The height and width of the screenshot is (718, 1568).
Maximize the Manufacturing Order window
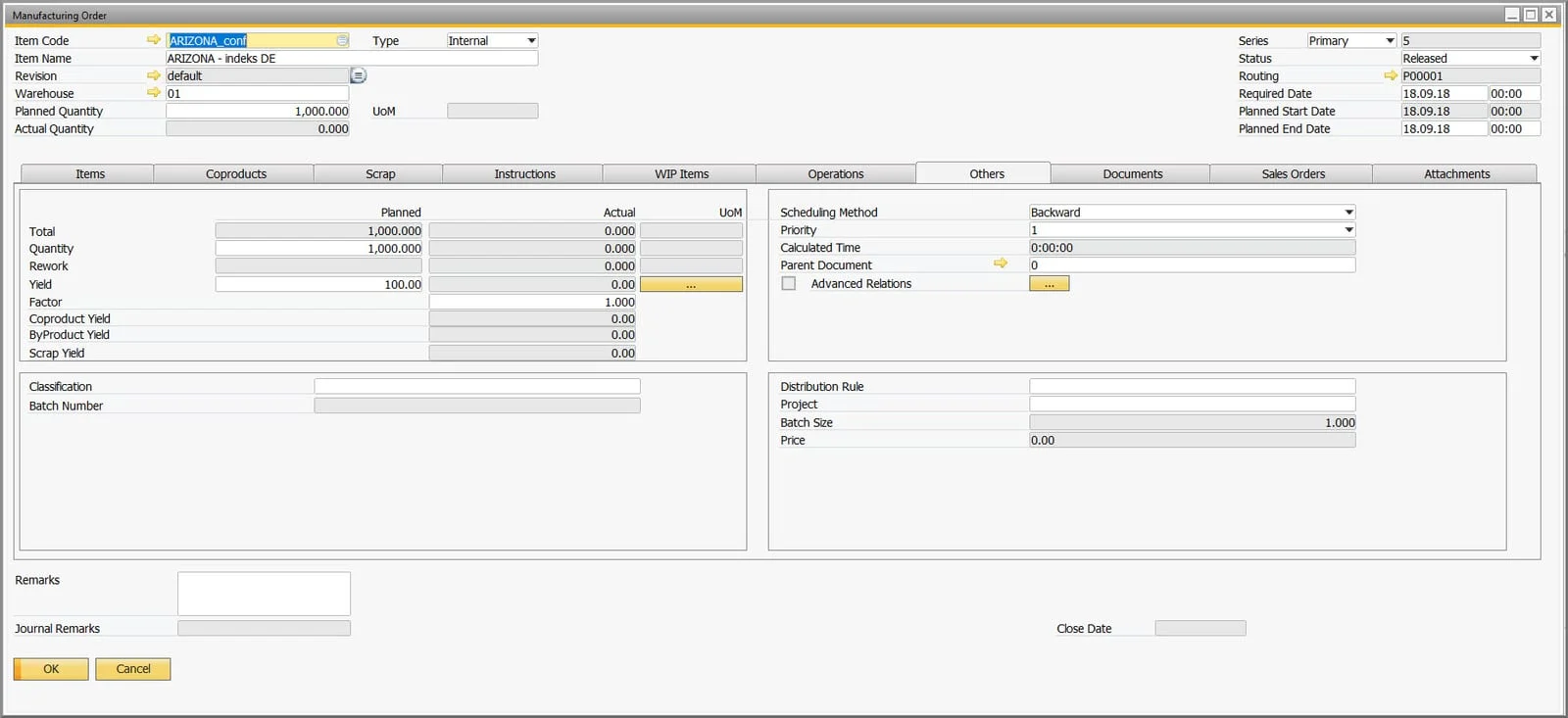pyautogui.click(x=1531, y=15)
